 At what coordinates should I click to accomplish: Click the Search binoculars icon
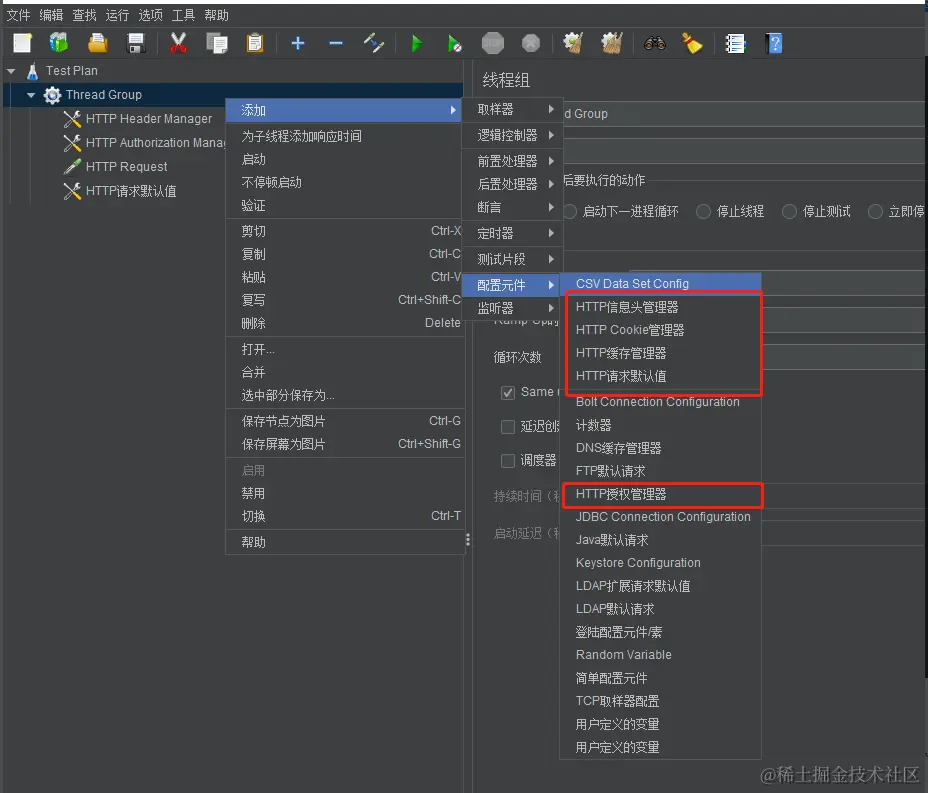655,43
